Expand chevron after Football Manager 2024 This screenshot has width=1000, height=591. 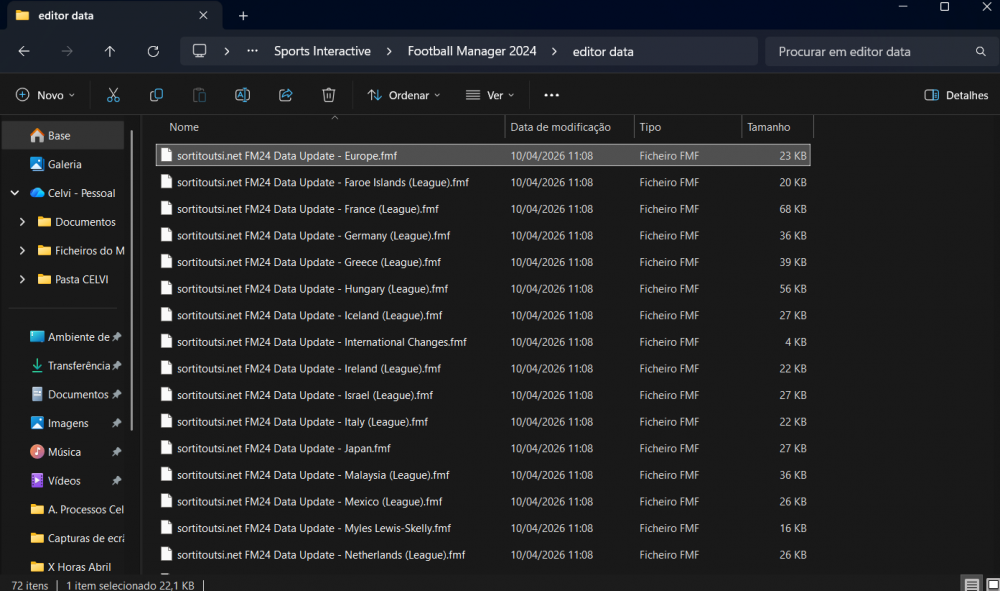pos(554,51)
